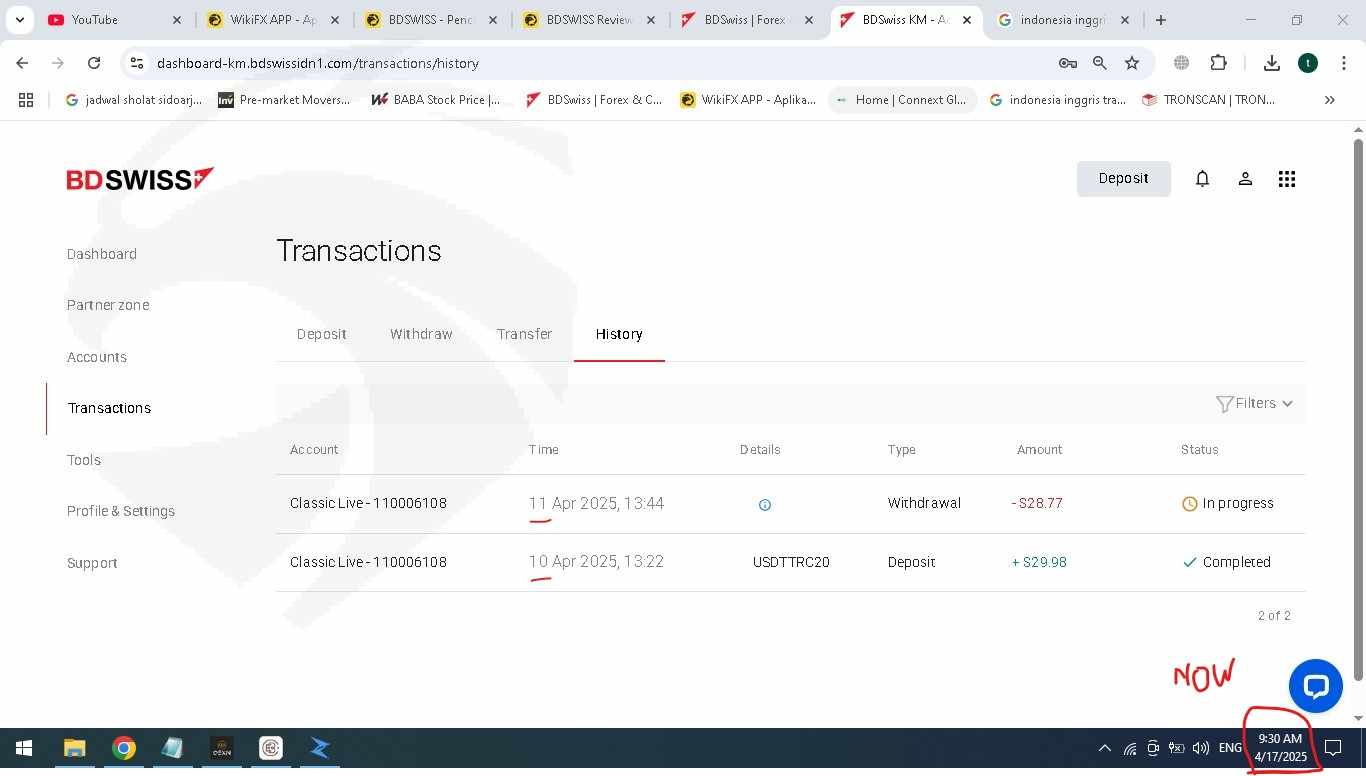Show hidden system tray icons
Viewport: 1366px width, 776px height.
(x=1105, y=748)
